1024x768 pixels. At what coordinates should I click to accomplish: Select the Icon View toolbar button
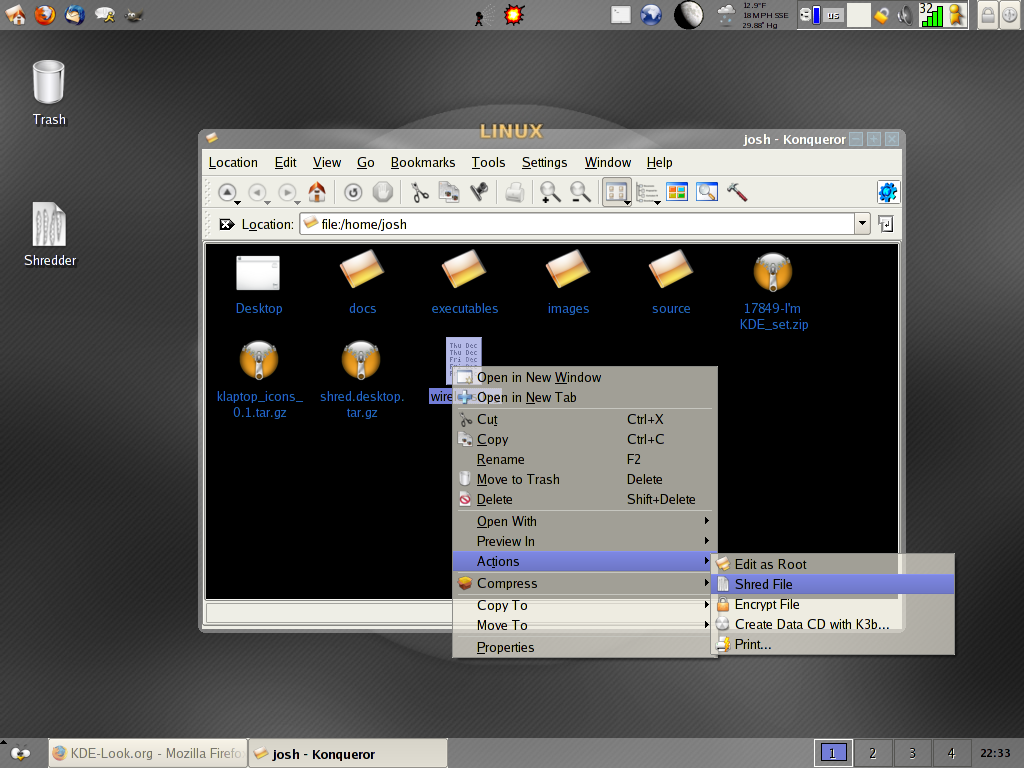tap(615, 192)
